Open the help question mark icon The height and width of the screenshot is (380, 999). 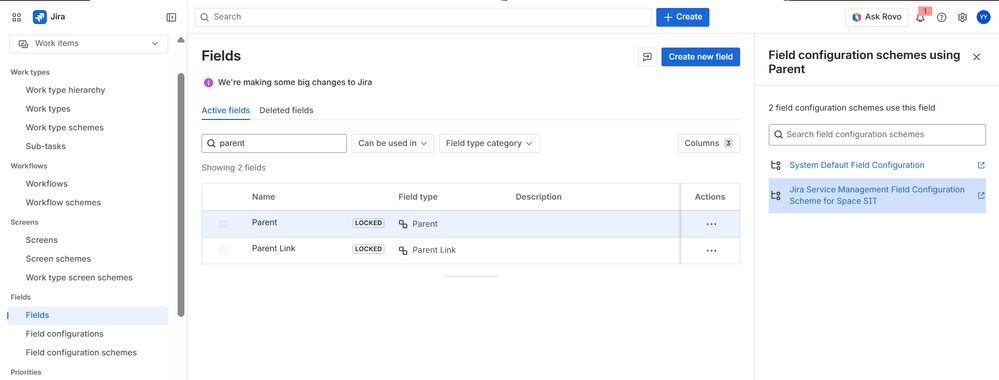942,17
